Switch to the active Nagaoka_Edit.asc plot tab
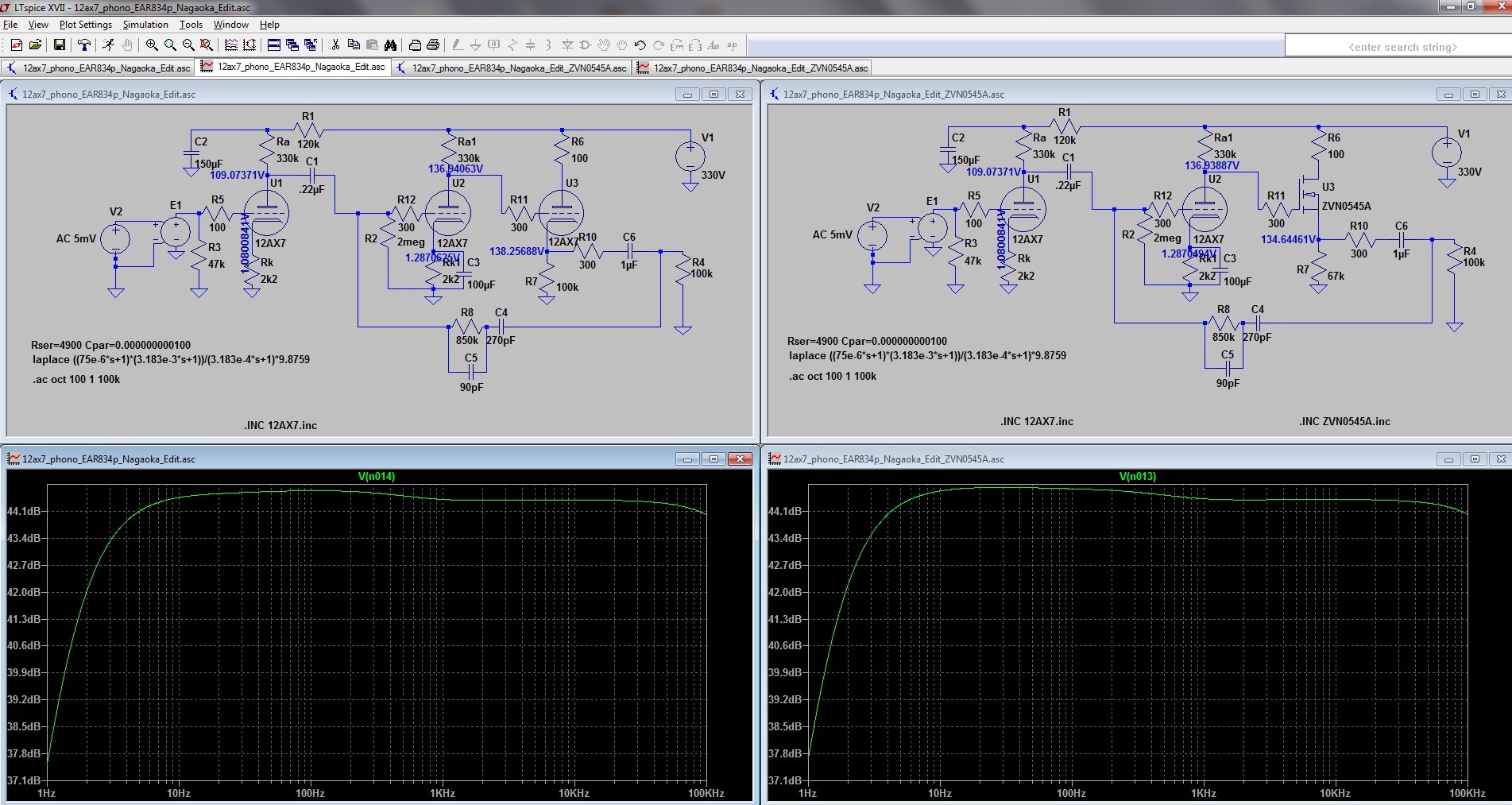 coord(293,67)
